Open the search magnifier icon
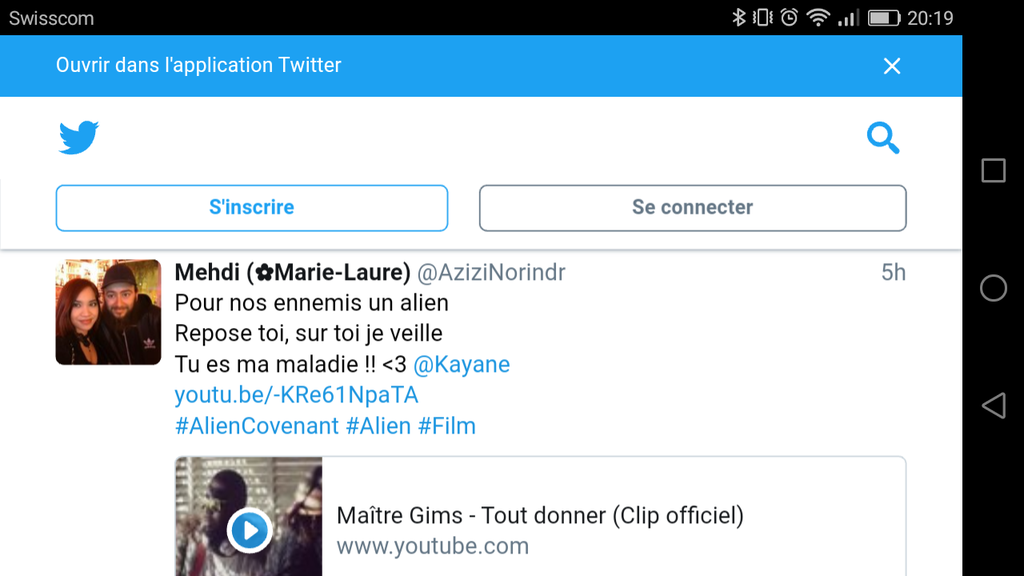This screenshot has height=576, width=1024. click(x=882, y=138)
